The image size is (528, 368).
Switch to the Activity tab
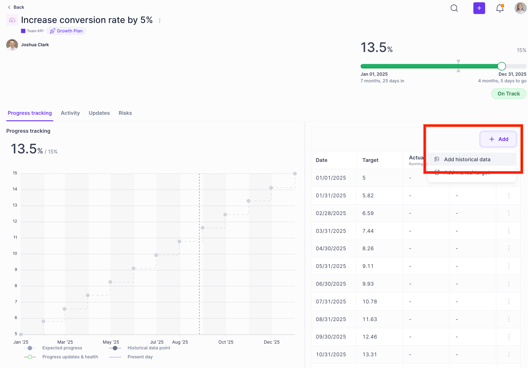(70, 113)
